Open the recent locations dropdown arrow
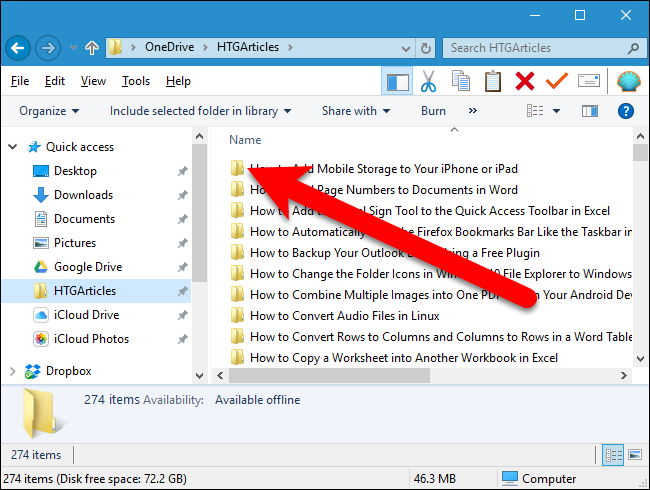This screenshot has height=490, width=650. (73, 48)
